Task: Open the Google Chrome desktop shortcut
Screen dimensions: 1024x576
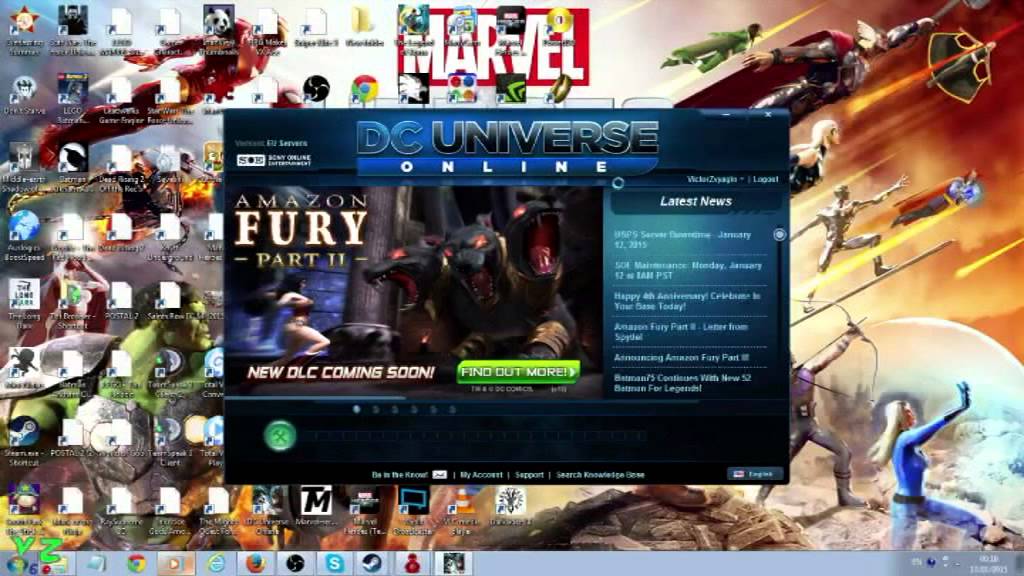Action: 364,89
